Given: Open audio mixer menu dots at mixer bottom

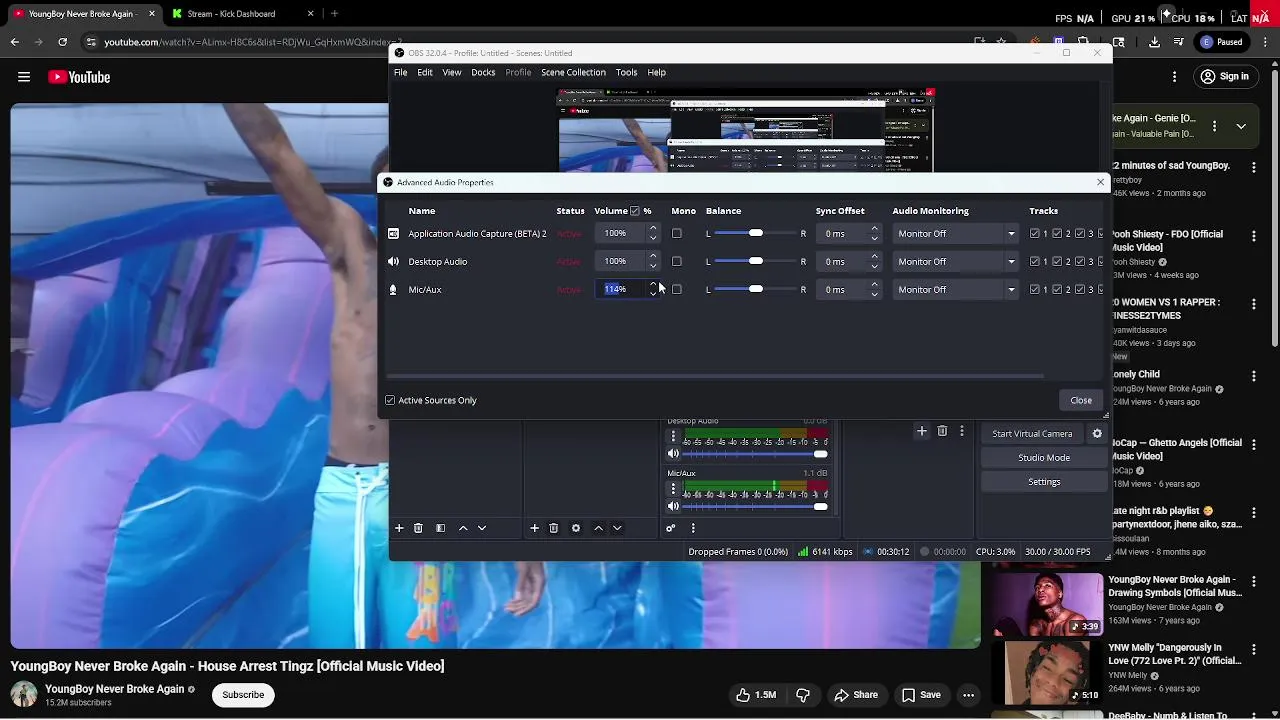Looking at the screenshot, I should click(693, 528).
